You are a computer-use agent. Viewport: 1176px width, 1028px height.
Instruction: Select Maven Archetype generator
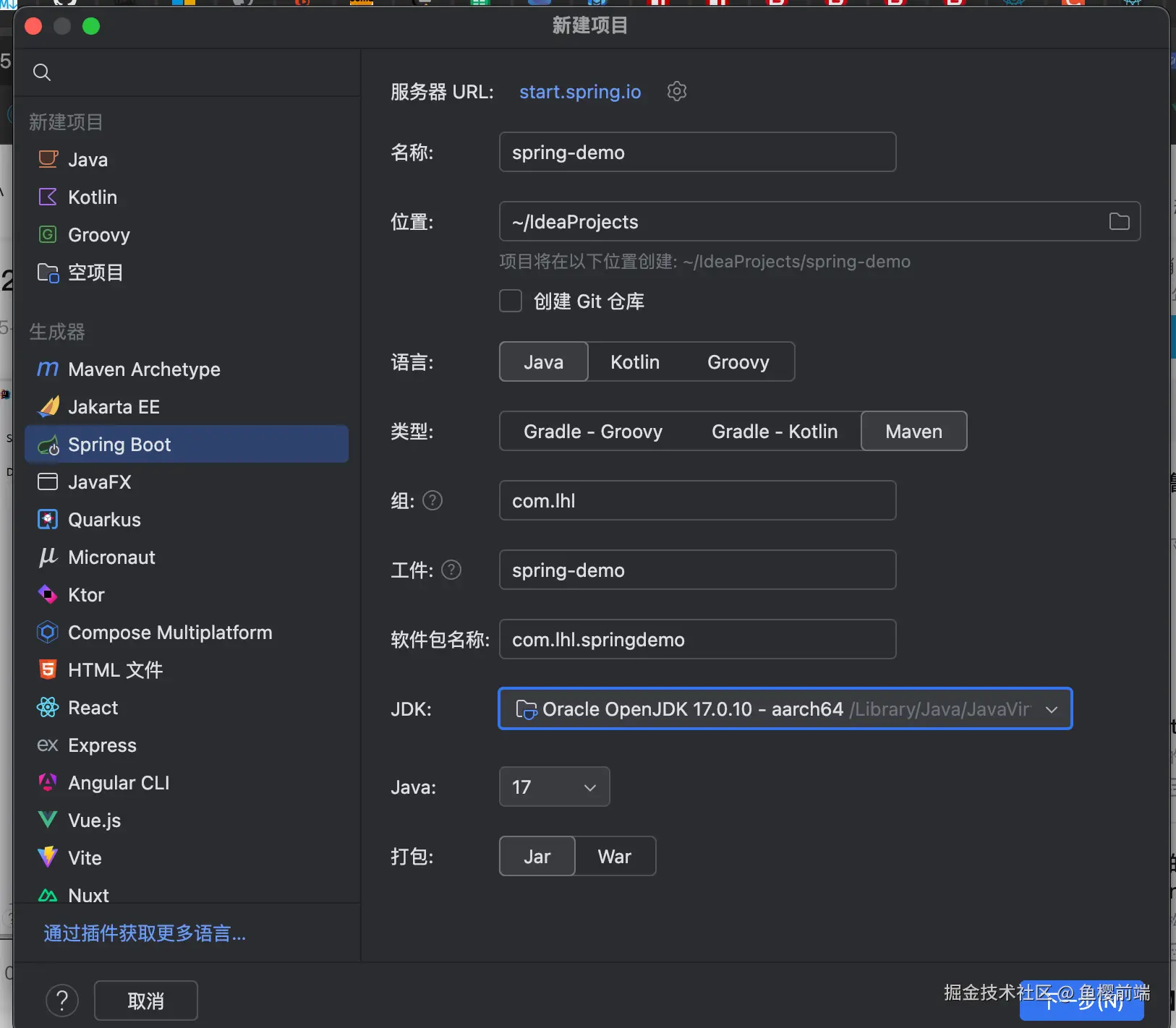pos(187,369)
